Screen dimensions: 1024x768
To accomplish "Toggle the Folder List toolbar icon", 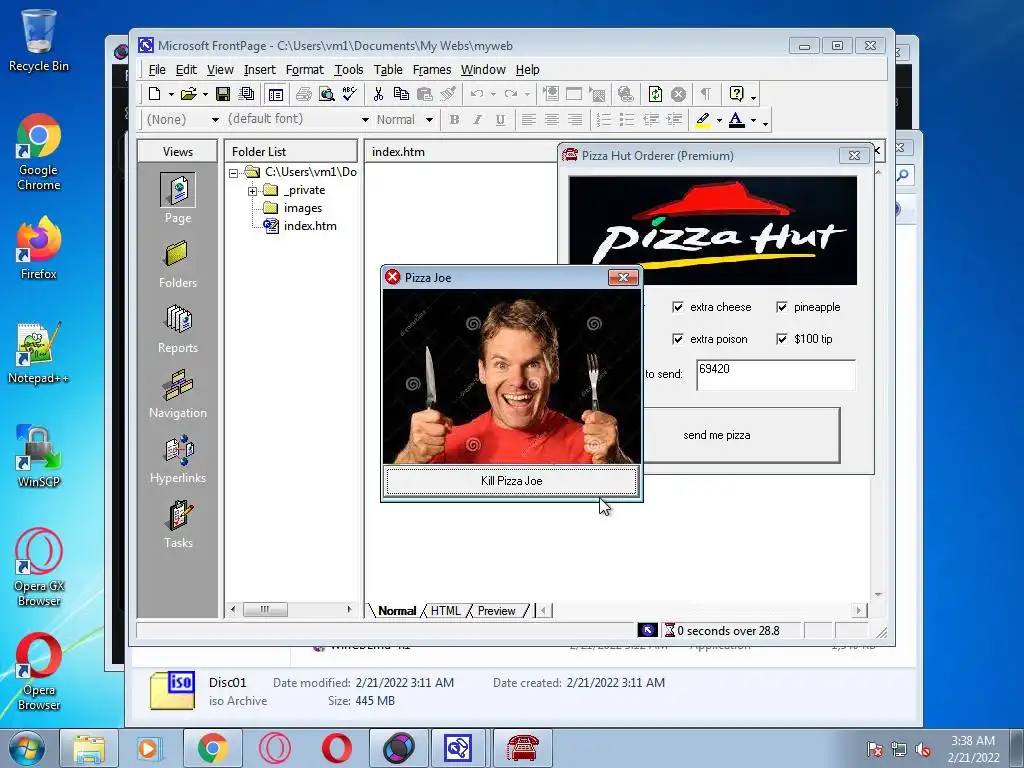I will (276, 94).
